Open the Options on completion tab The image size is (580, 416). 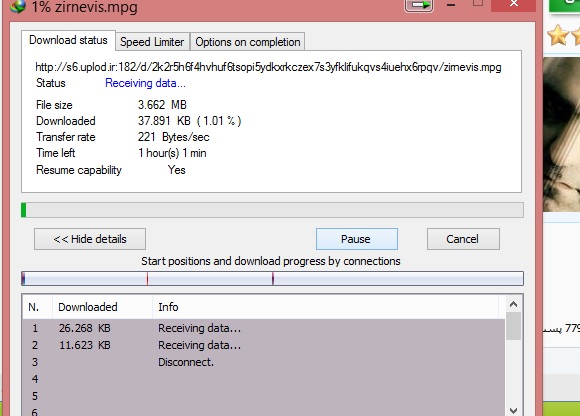(248, 42)
